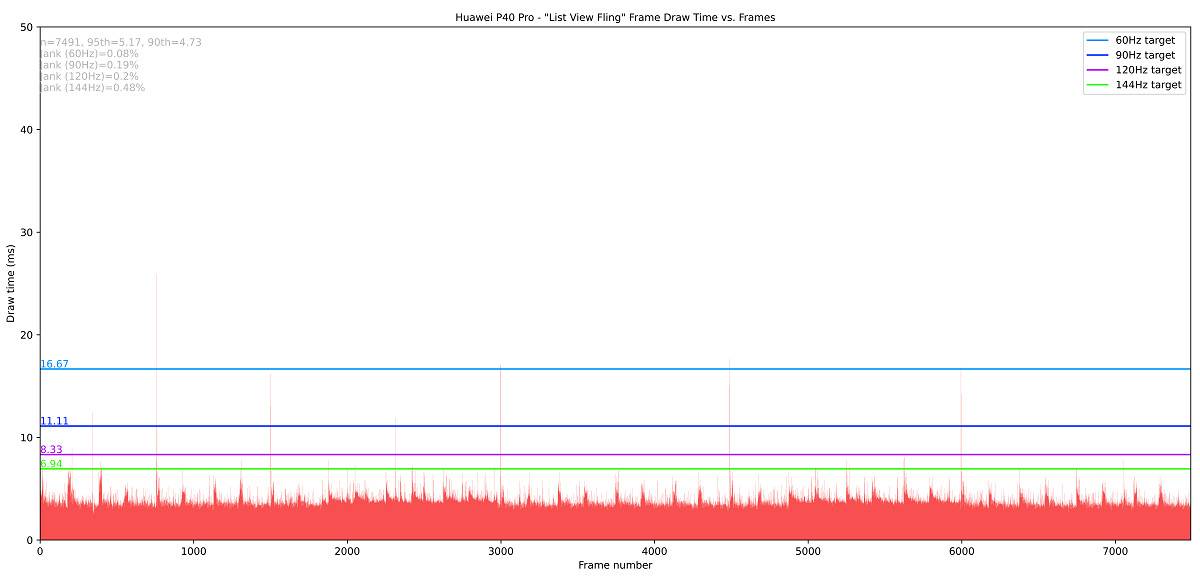Click the 3000 x-axis tick label
The height and width of the screenshot is (577, 1200).
tap(500, 551)
